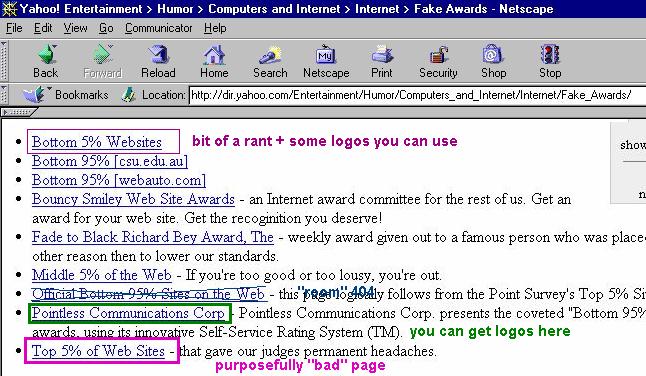Screen dimensions: 646x376
Task: Go to the Home page
Action: (214, 62)
